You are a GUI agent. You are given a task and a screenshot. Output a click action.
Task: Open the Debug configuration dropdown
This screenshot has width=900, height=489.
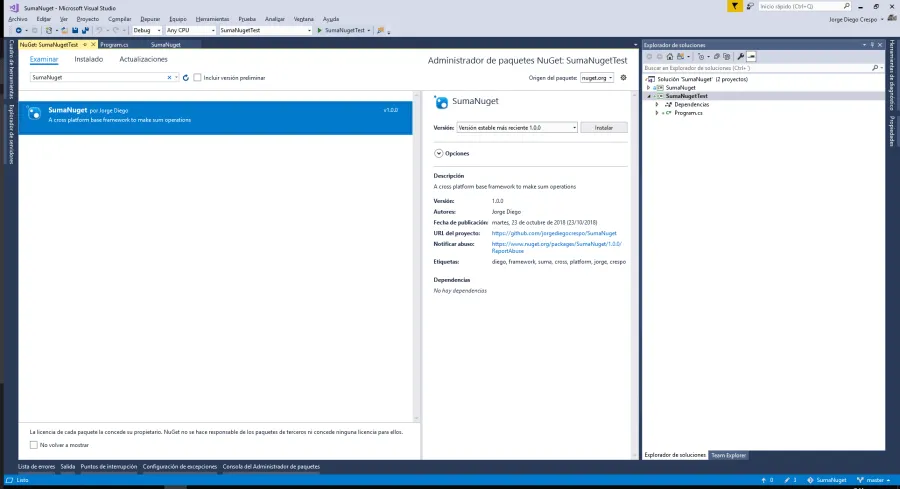147,30
